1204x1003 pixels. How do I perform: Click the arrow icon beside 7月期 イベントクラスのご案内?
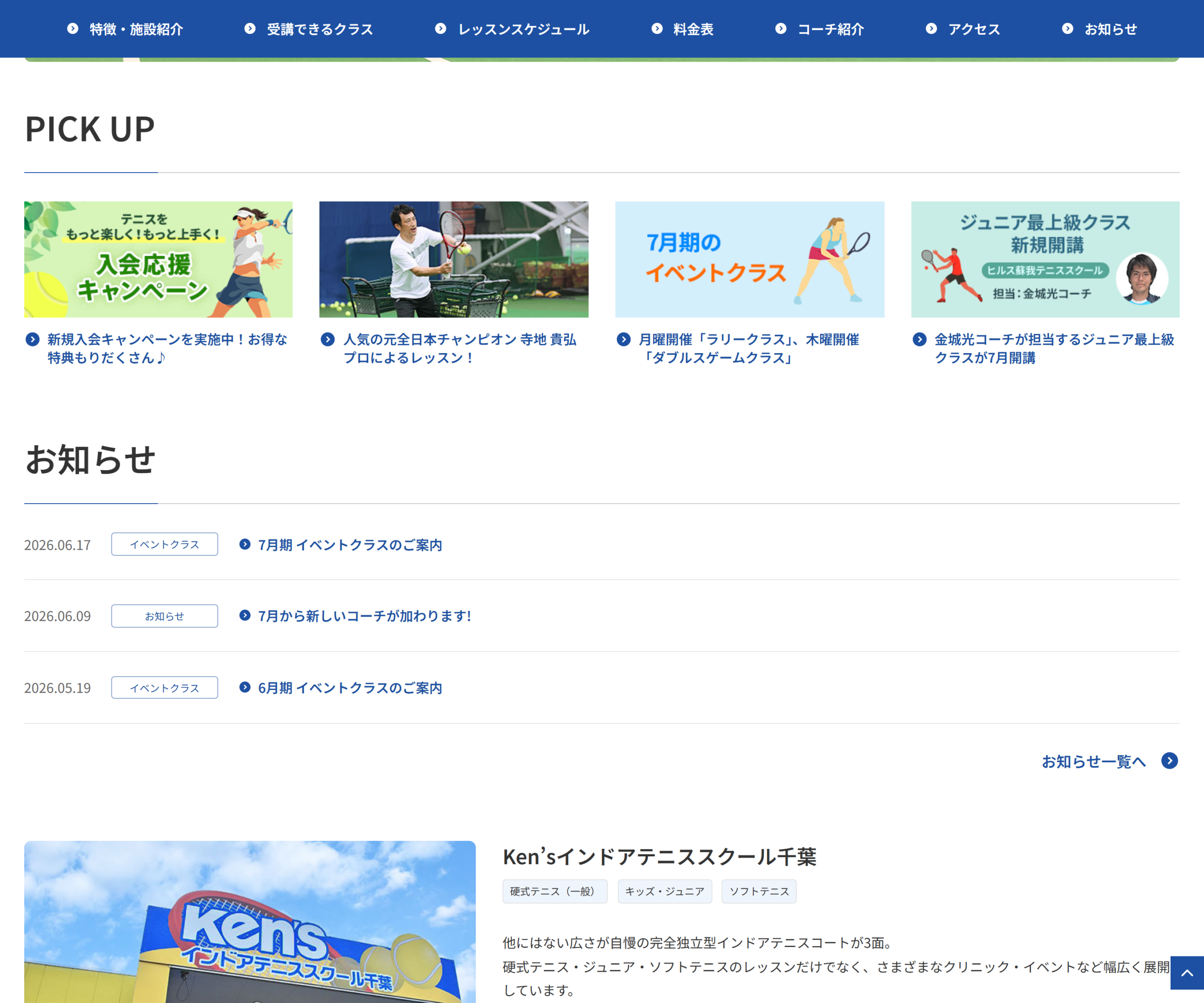point(245,544)
